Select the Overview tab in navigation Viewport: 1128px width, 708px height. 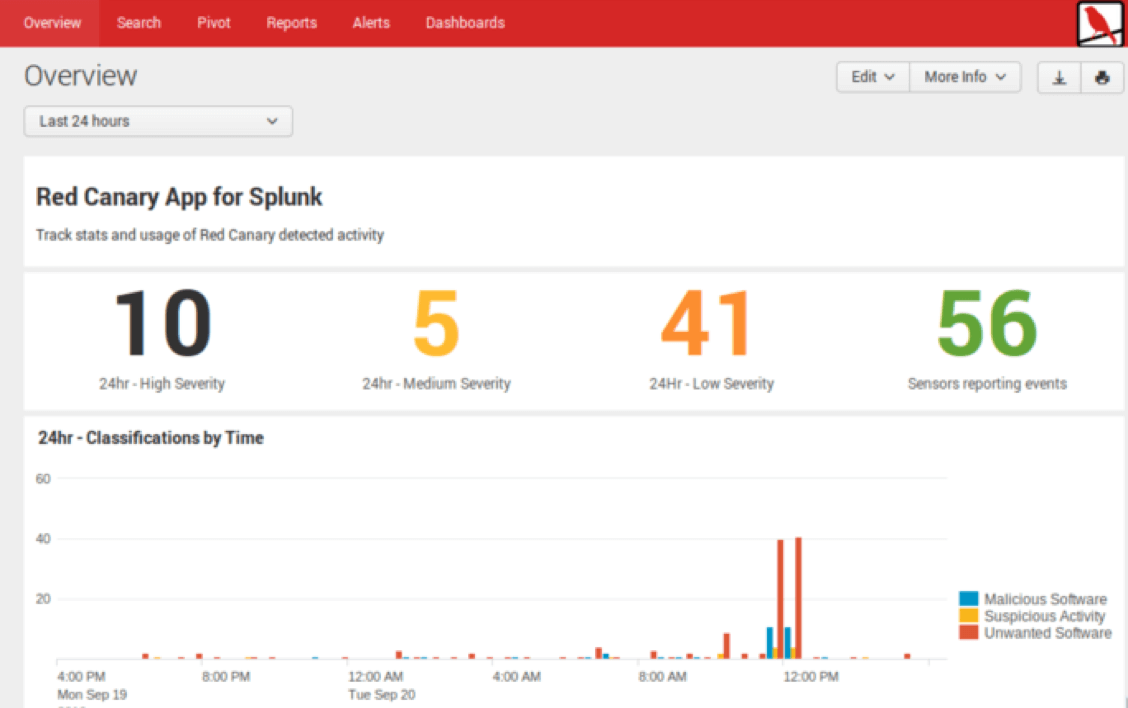pyautogui.click(x=52, y=23)
